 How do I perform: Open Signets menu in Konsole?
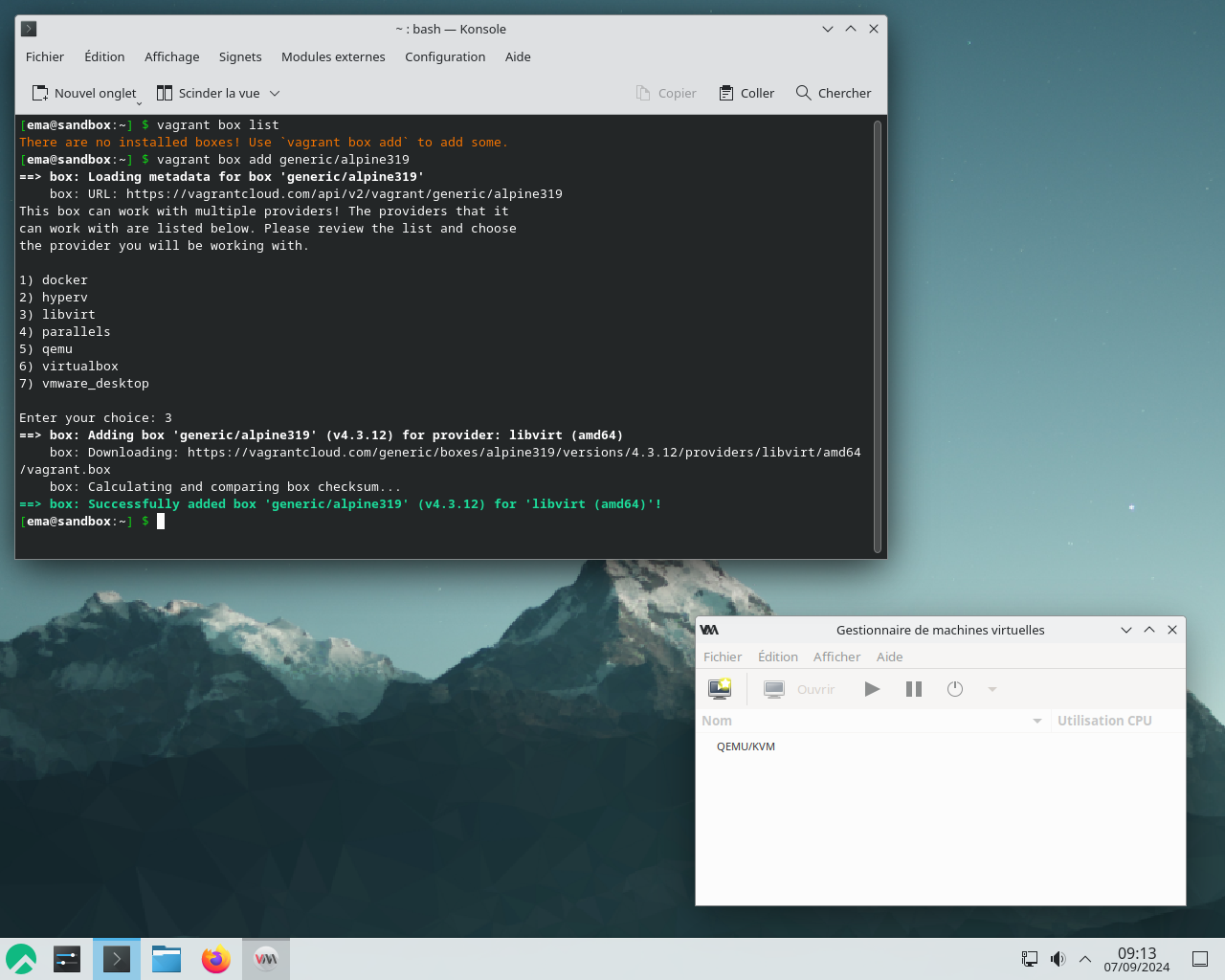(x=240, y=56)
